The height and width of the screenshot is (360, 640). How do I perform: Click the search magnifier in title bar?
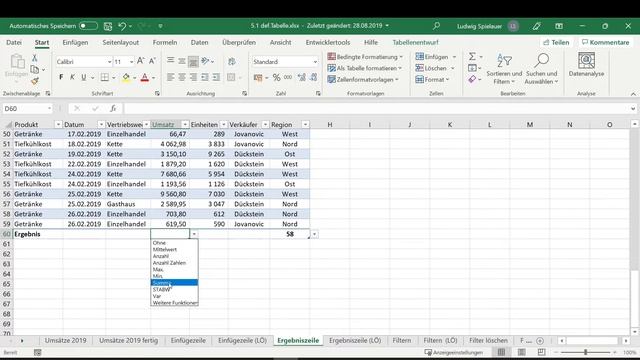436,26
